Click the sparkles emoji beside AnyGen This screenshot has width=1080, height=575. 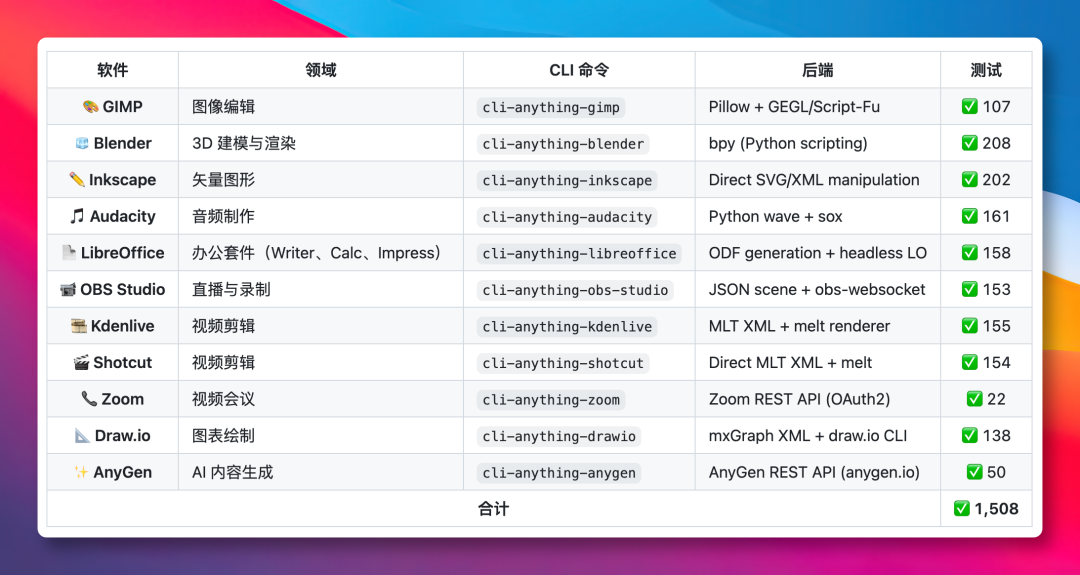click(x=81, y=472)
